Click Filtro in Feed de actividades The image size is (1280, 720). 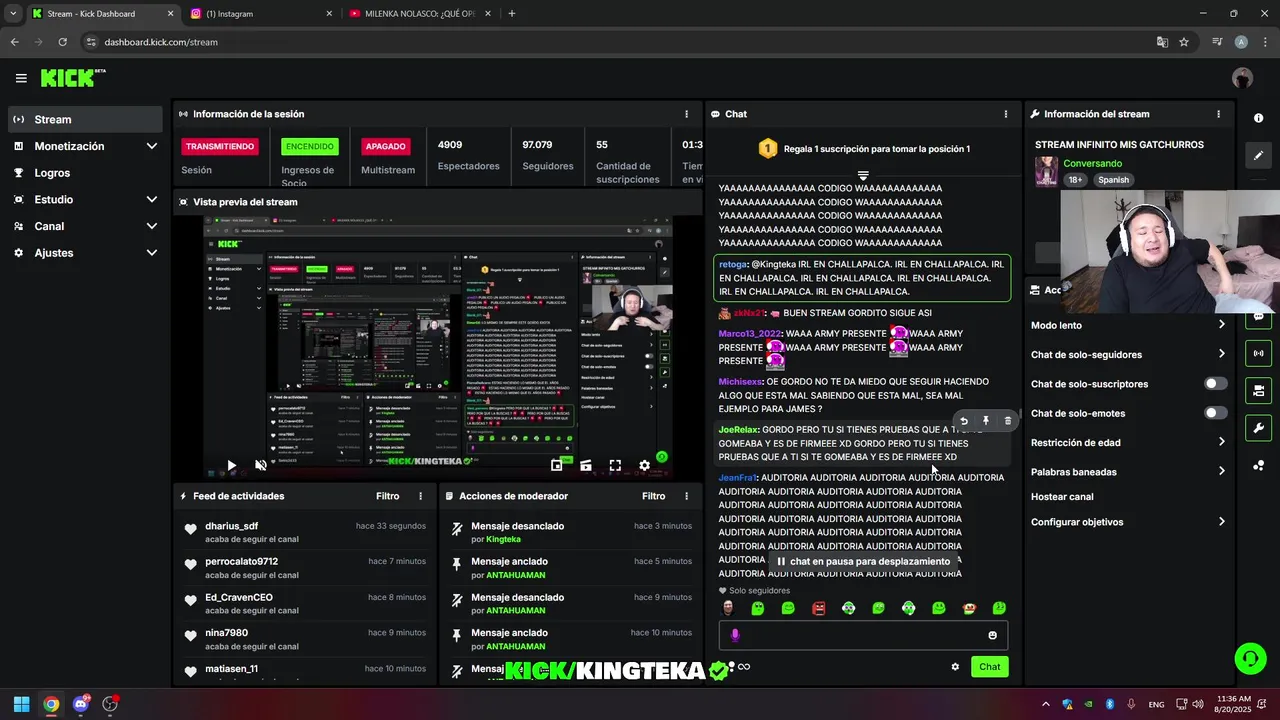(x=387, y=496)
